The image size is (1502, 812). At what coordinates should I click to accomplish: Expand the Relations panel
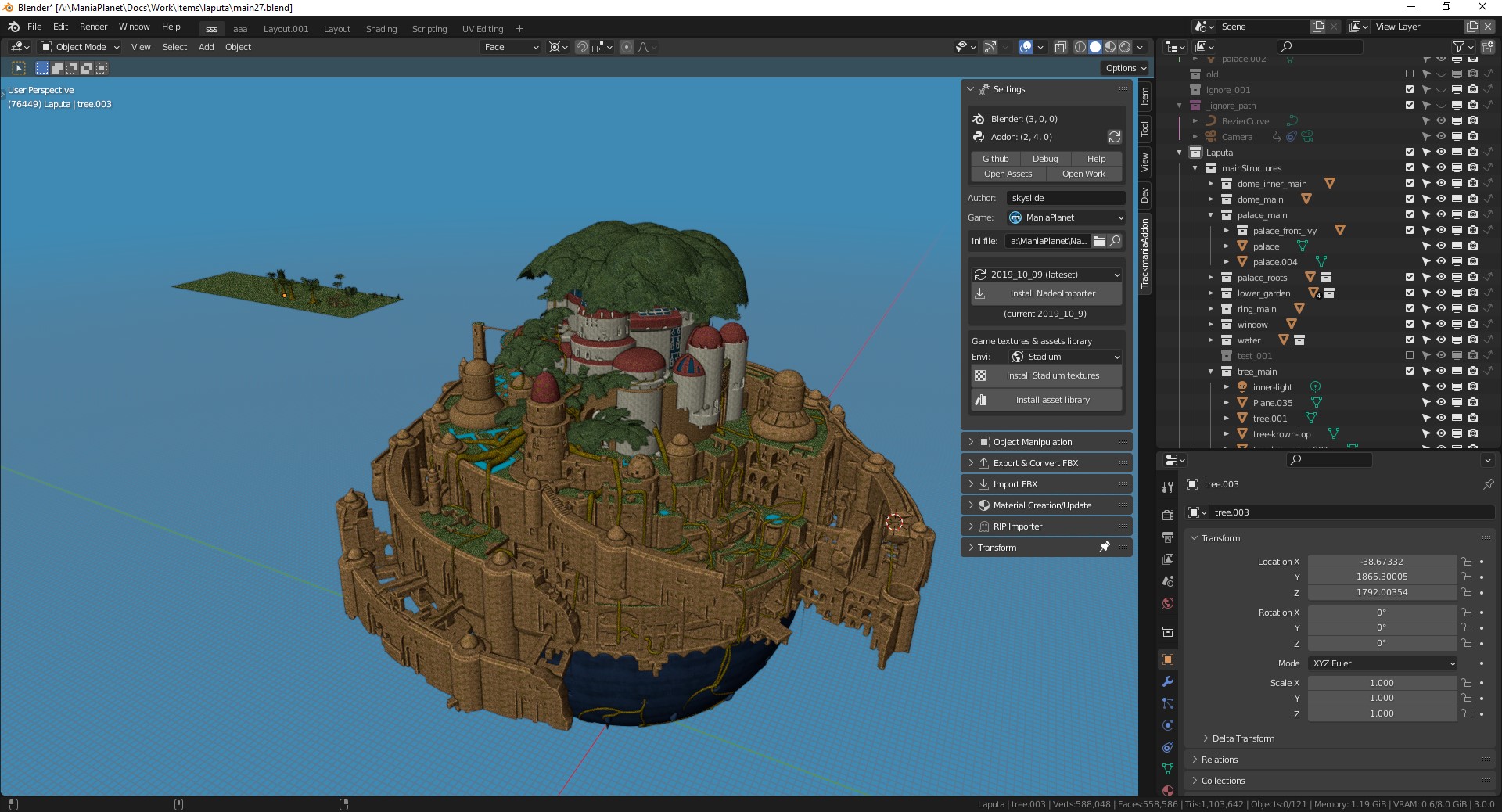pyautogui.click(x=1340, y=760)
